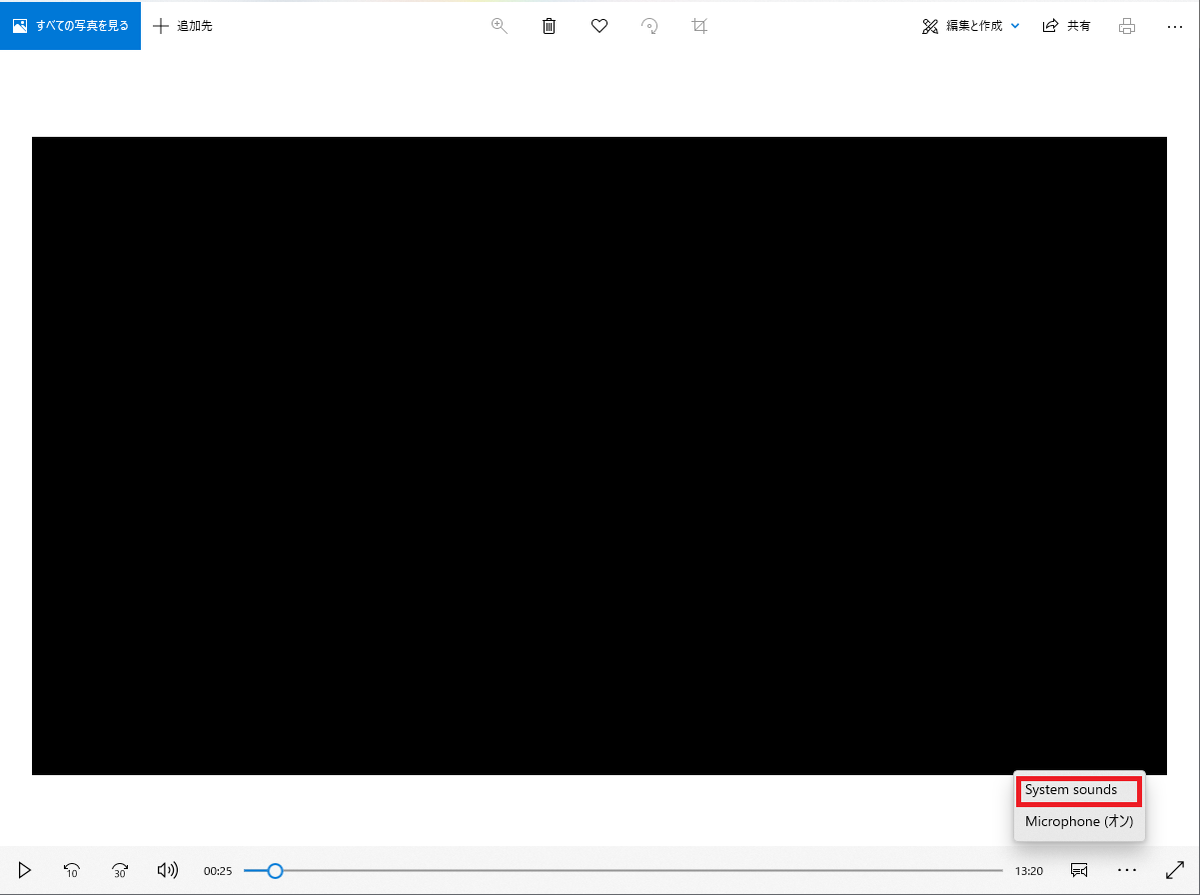1200x895 pixels.
Task: Mark as favorite with the heart icon
Action: [x=599, y=26]
